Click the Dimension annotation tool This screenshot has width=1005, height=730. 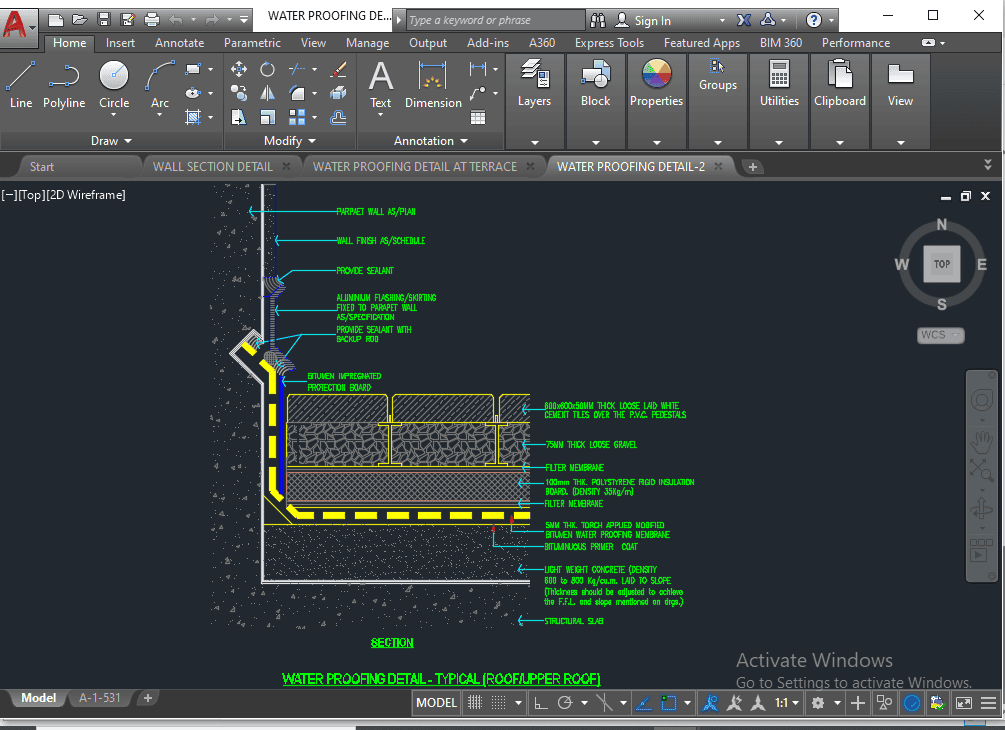point(433,84)
